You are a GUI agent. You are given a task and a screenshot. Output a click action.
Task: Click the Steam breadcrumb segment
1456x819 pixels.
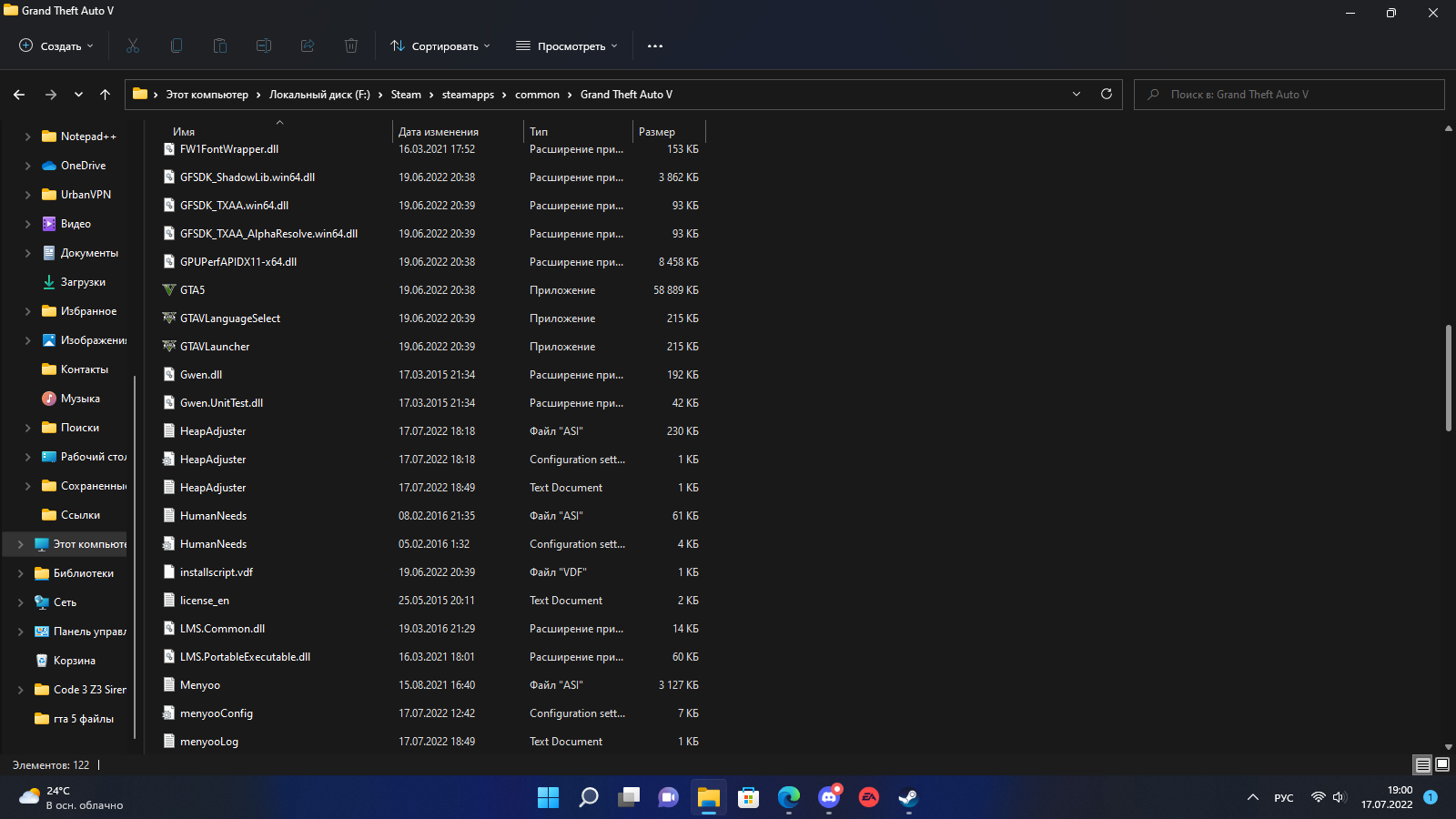click(x=406, y=95)
